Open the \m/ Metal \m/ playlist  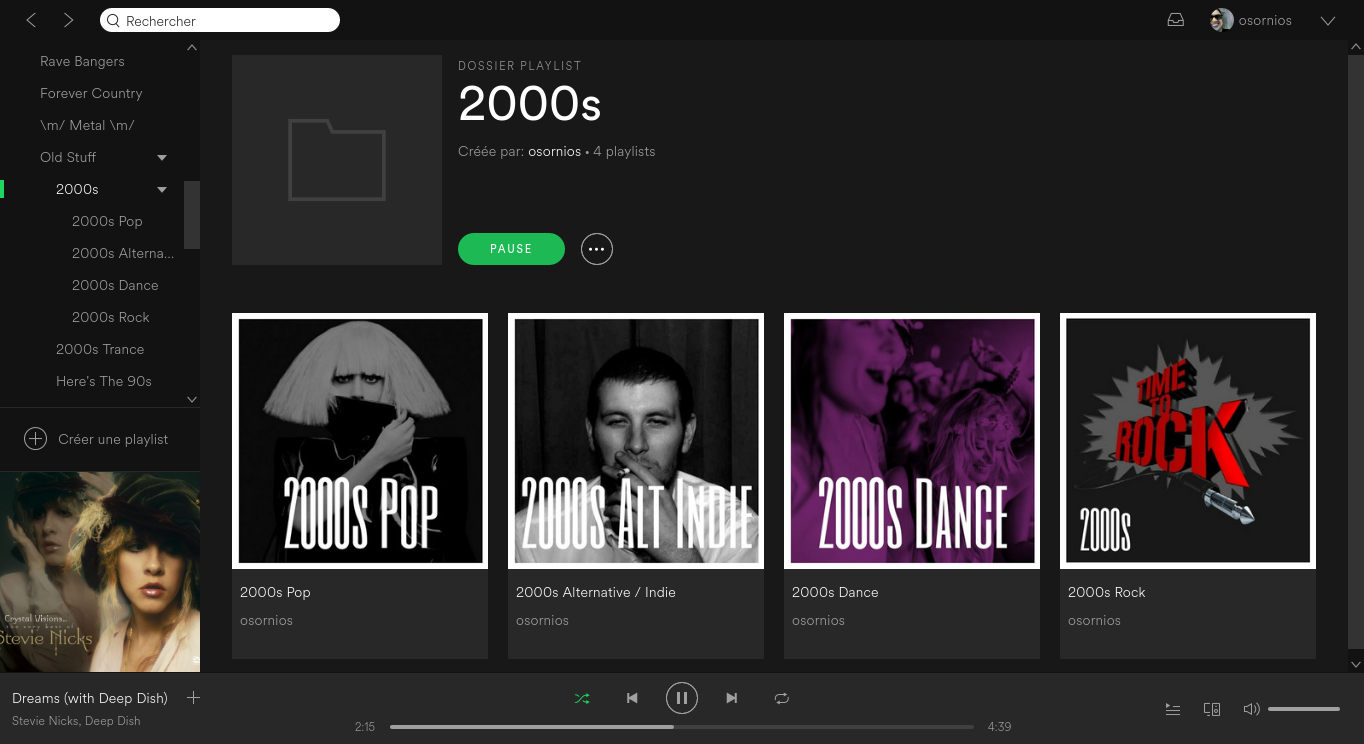click(x=87, y=125)
